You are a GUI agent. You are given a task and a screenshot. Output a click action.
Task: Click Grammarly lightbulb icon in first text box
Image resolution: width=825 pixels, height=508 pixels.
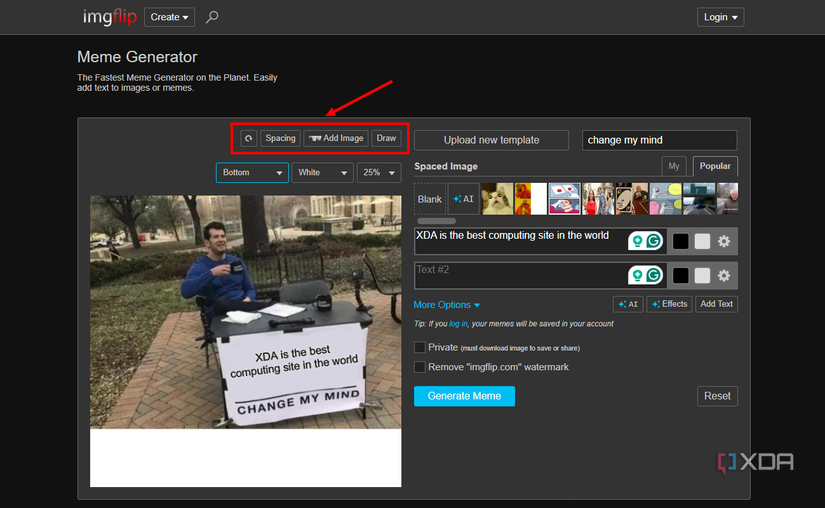tap(637, 241)
